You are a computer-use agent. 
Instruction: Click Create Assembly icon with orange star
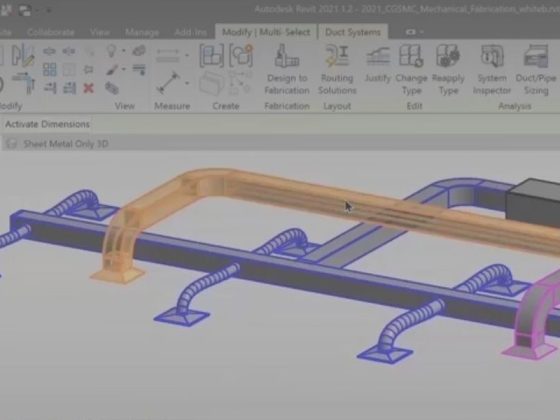click(x=241, y=56)
